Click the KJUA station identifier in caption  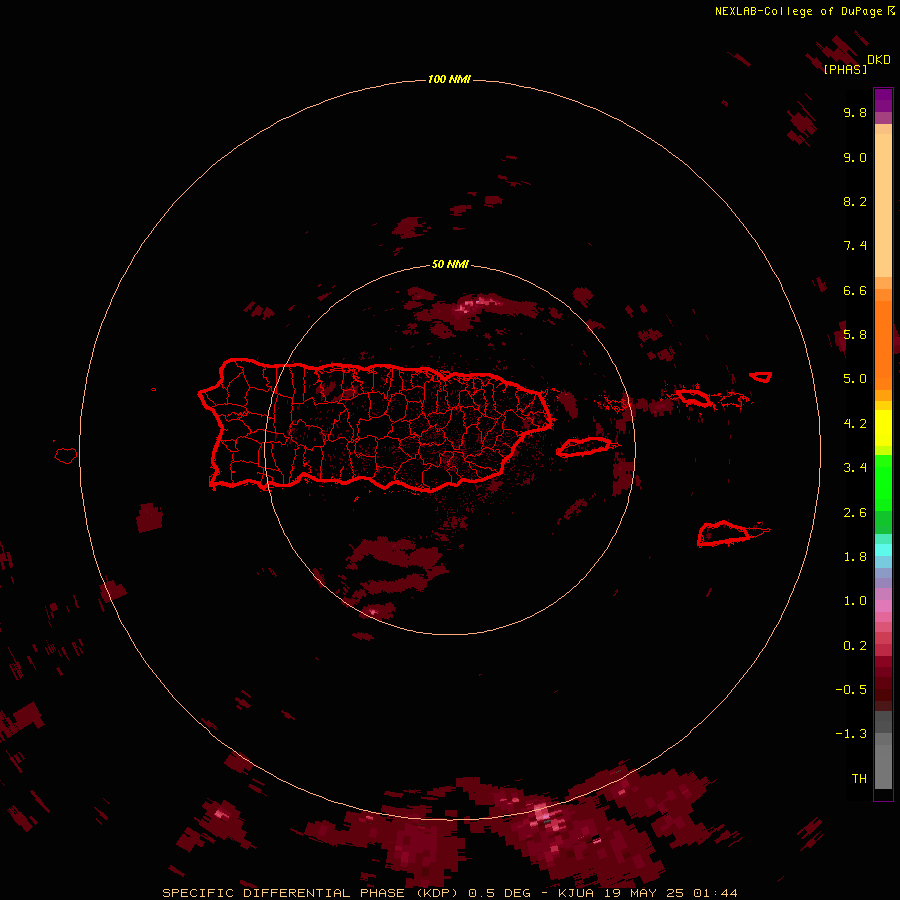pos(576,893)
